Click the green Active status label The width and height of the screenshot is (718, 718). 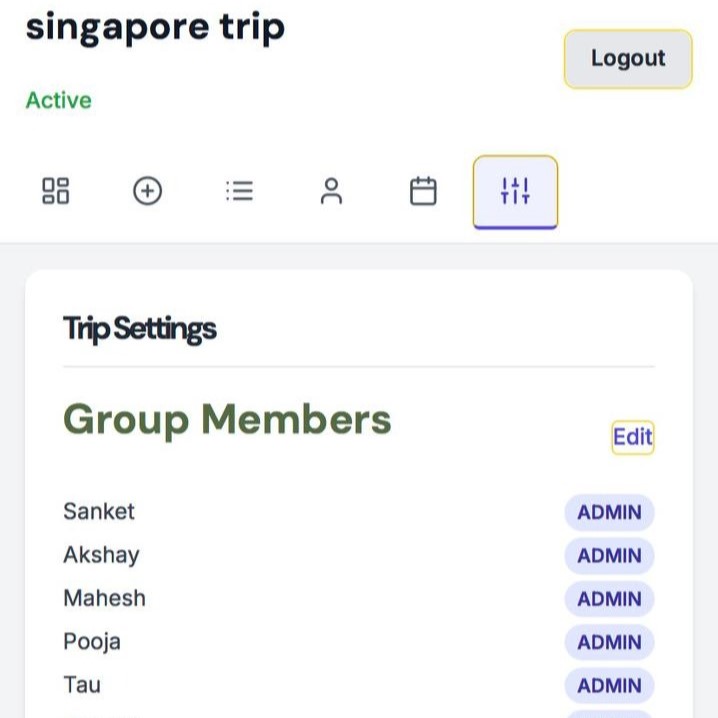click(58, 101)
